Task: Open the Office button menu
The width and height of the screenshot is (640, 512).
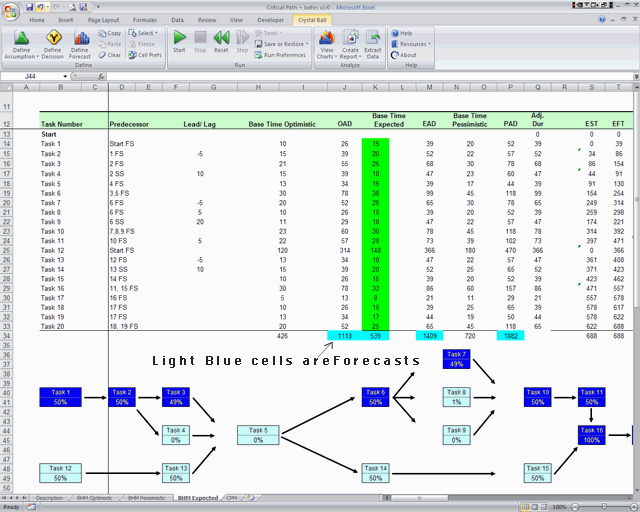Action: coord(11,11)
